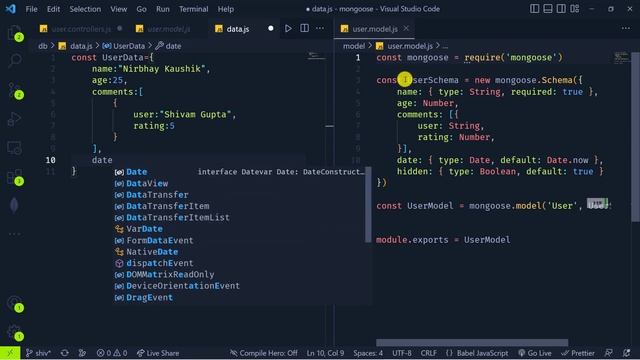This screenshot has height=360, width=640.
Task: Select DragEvent suggestion
Action: tap(239, 298)
